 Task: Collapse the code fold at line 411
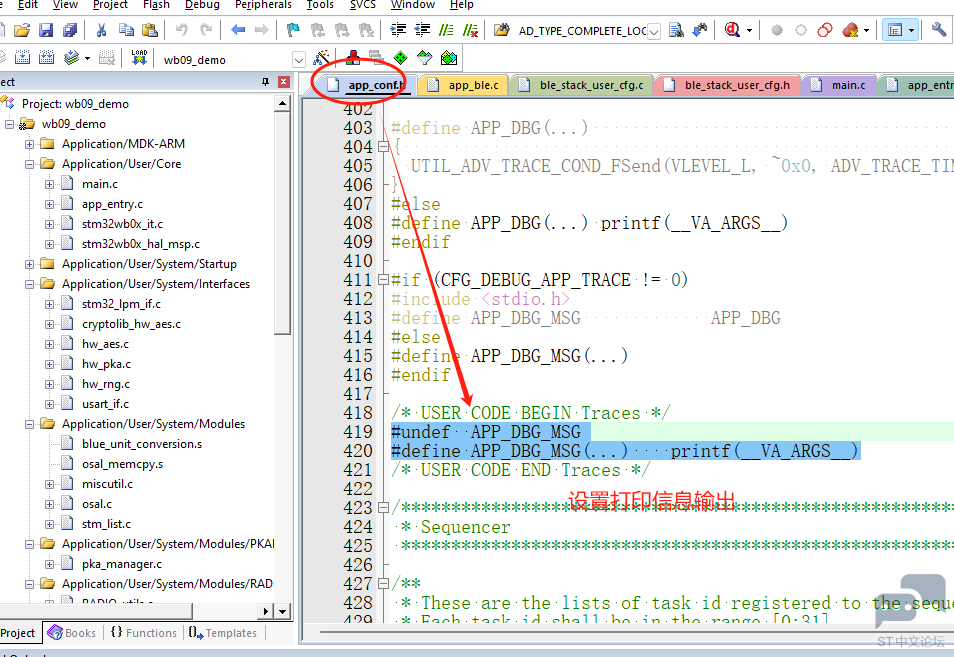pyautogui.click(x=383, y=280)
